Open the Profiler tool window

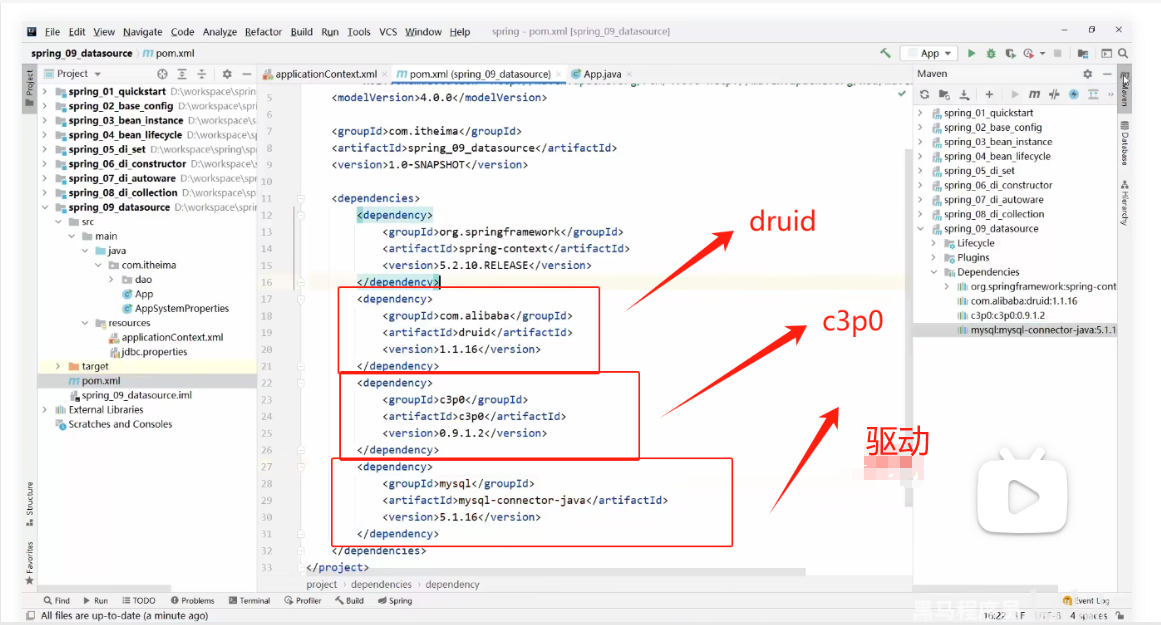[x=303, y=601]
